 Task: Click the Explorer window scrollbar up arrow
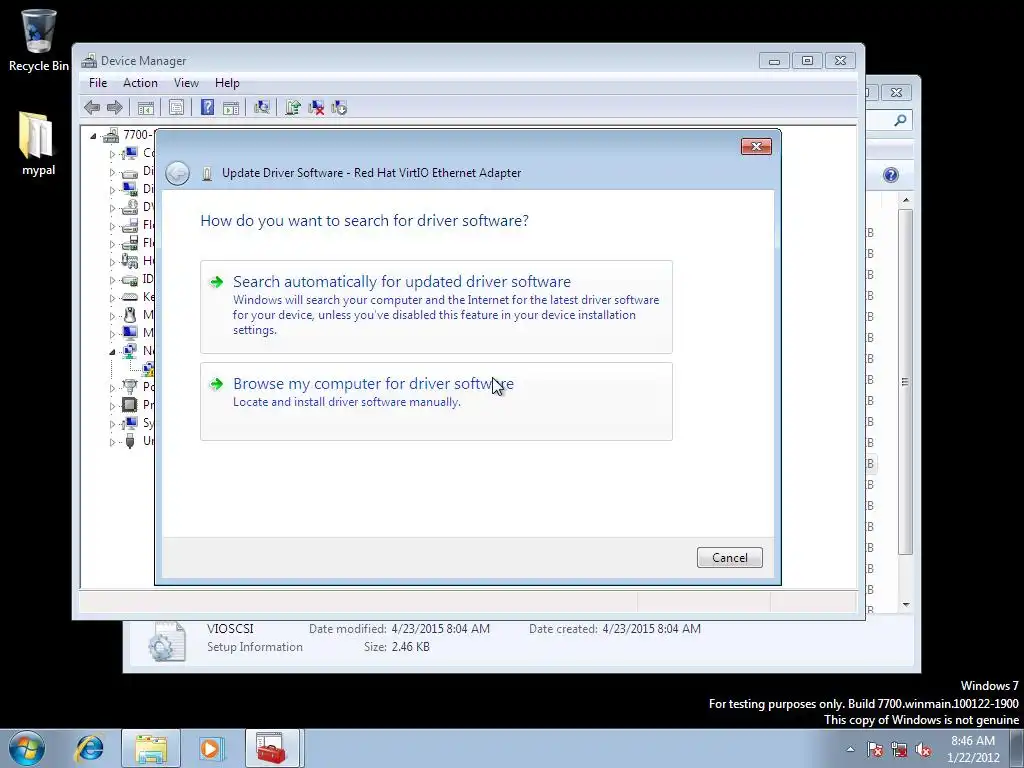(x=906, y=200)
